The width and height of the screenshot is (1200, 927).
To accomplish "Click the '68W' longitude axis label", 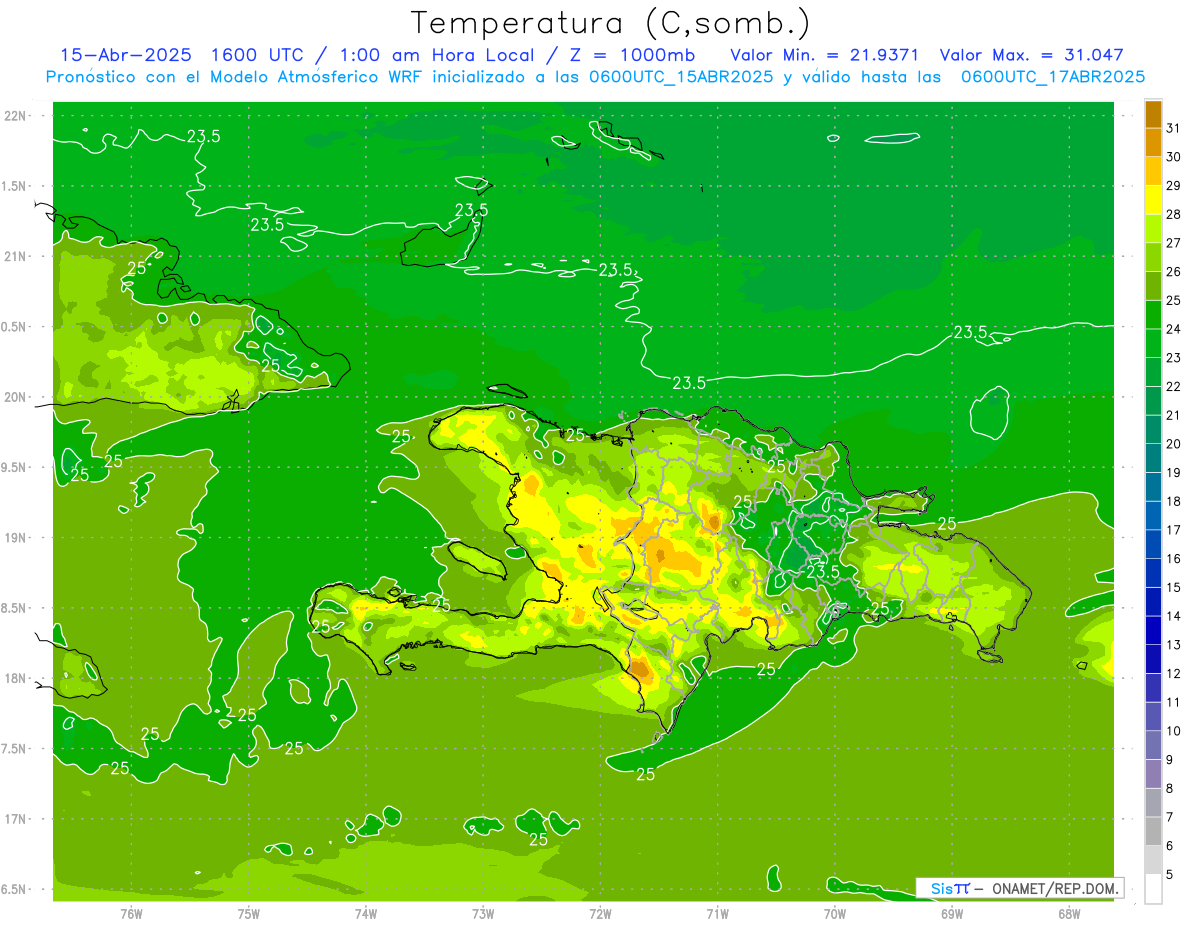I will click(x=1069, y=913).
